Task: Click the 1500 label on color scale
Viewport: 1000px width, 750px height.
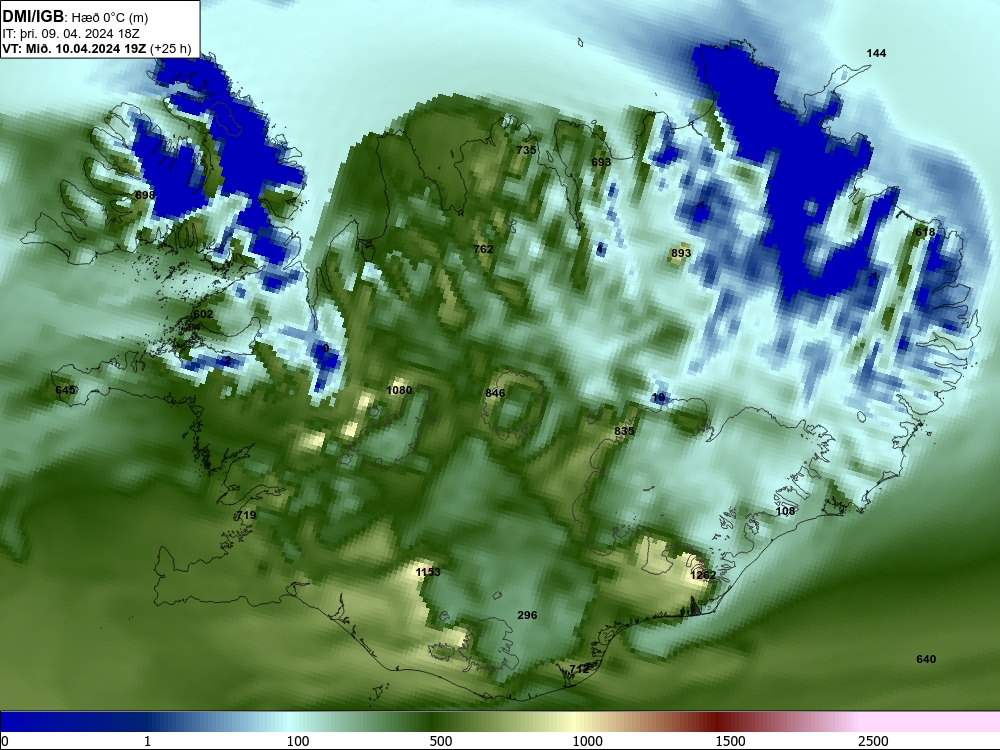Action: (x=730, y=741)
